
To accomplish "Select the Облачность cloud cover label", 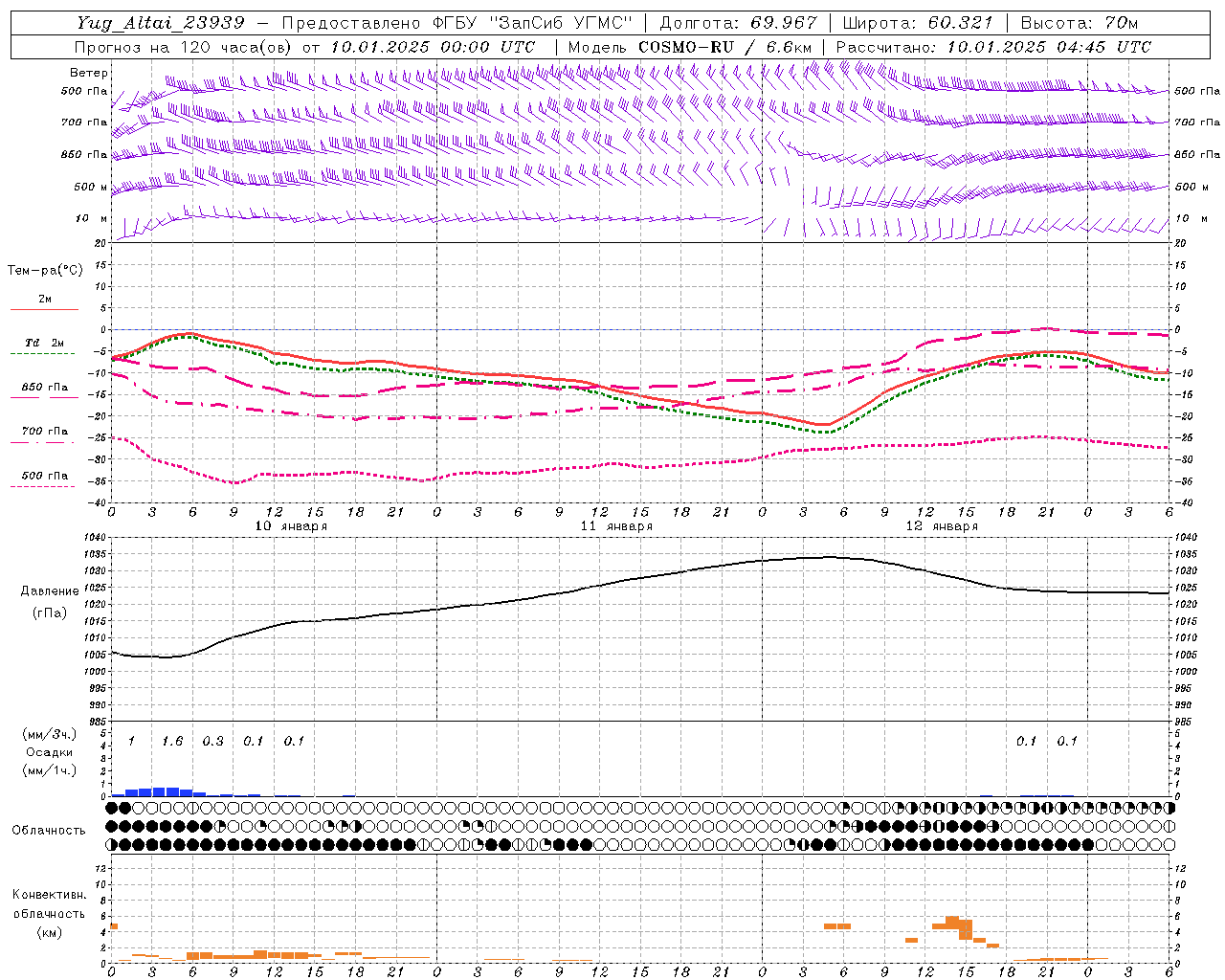I will coord(49,830).
